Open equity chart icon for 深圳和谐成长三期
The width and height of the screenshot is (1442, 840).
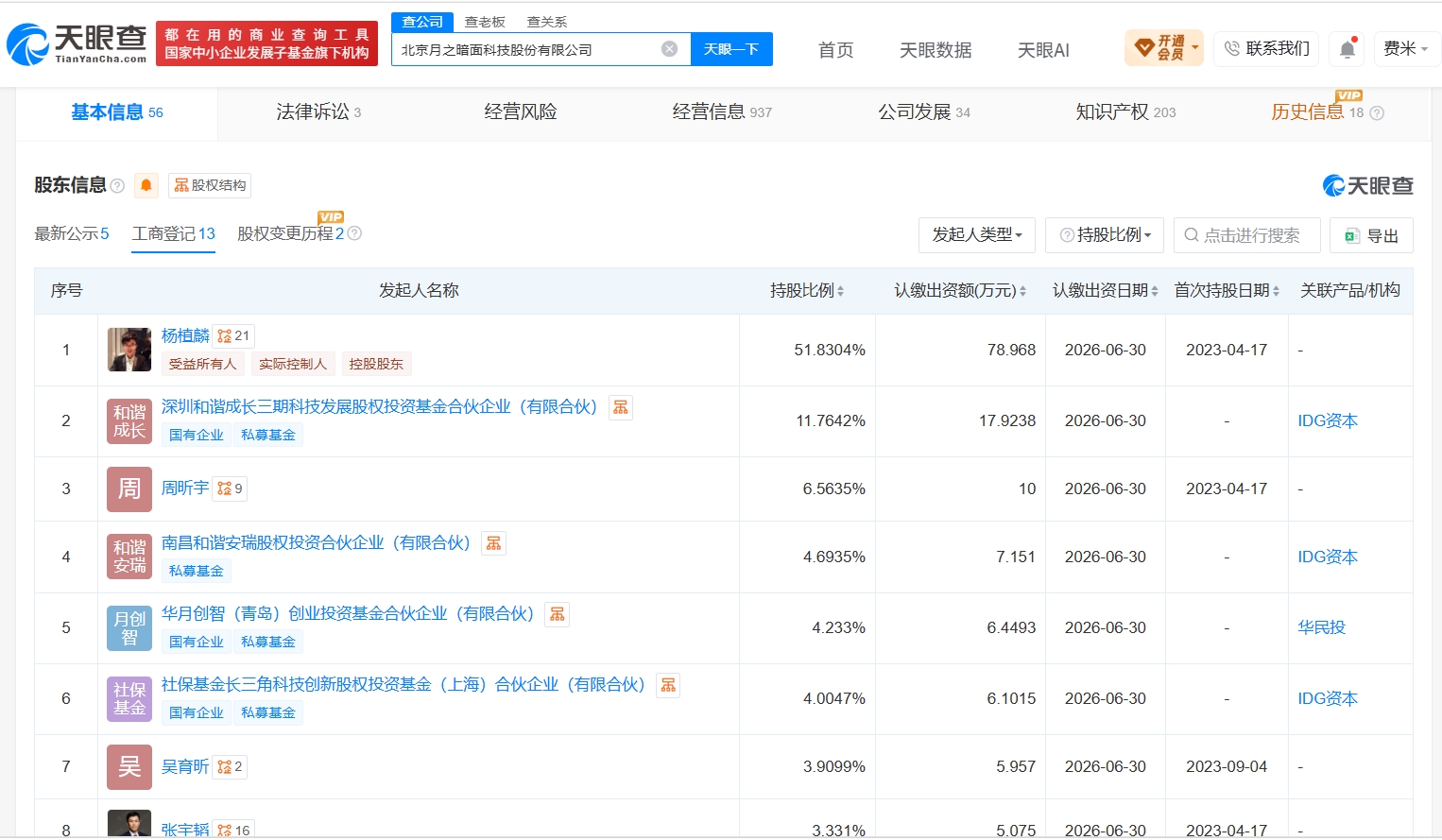click(621, 407)
